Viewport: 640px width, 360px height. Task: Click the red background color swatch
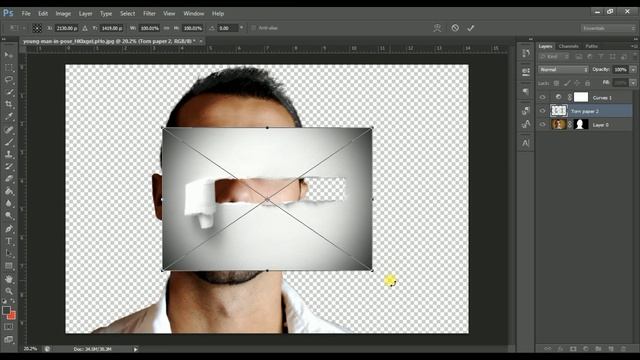[x=12, y=316]
